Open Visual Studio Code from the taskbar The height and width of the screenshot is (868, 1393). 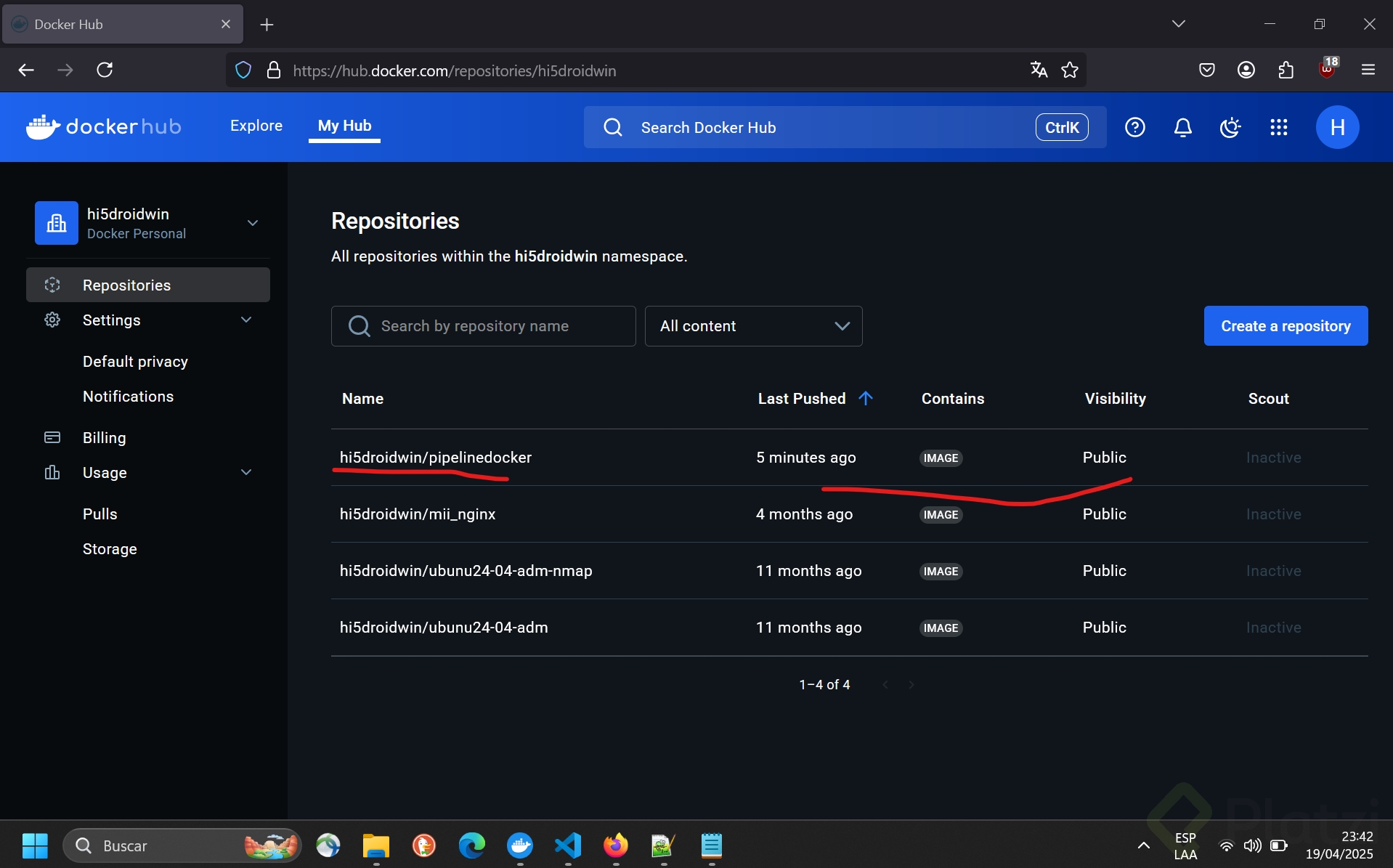point(568,845)
